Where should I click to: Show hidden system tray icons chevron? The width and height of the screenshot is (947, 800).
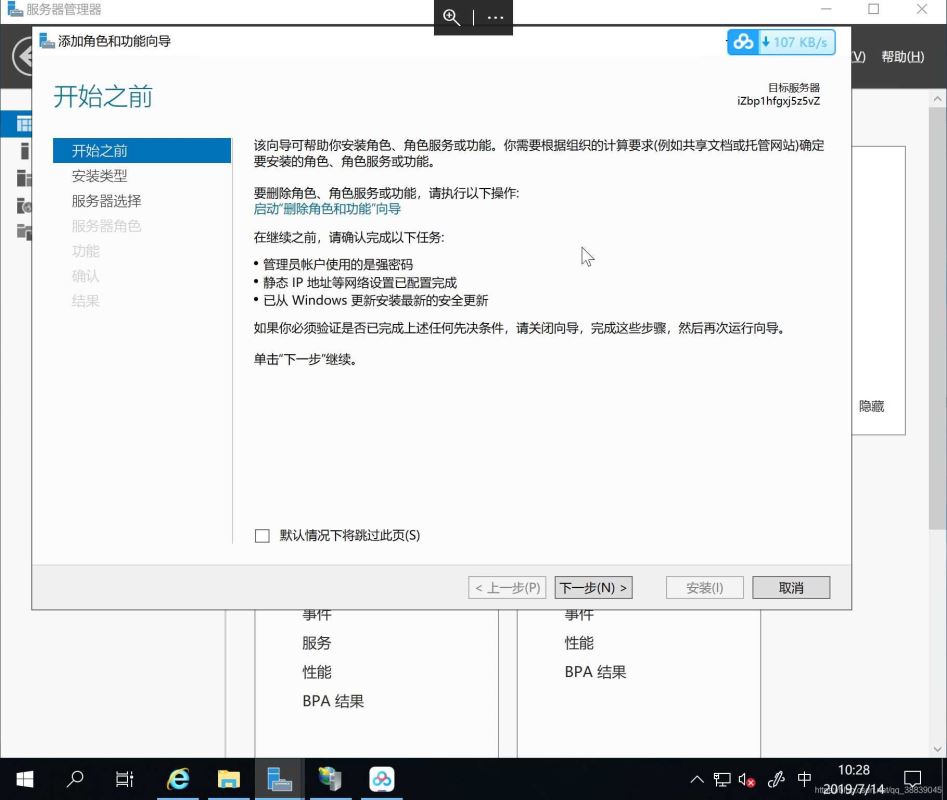click(x=697, y=779)
